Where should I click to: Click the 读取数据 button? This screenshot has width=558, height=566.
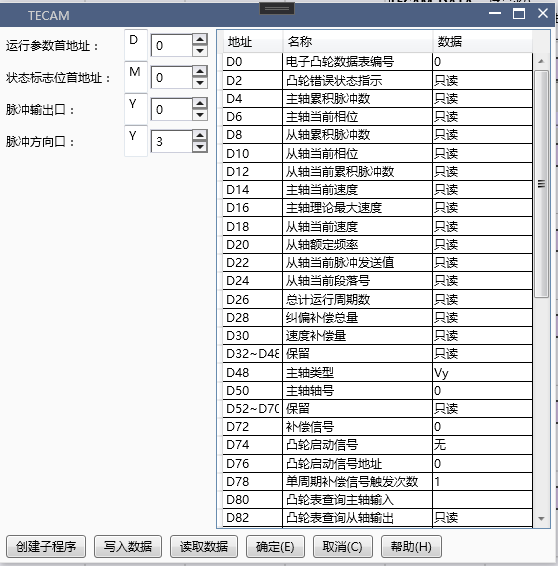tap(204, 547)
